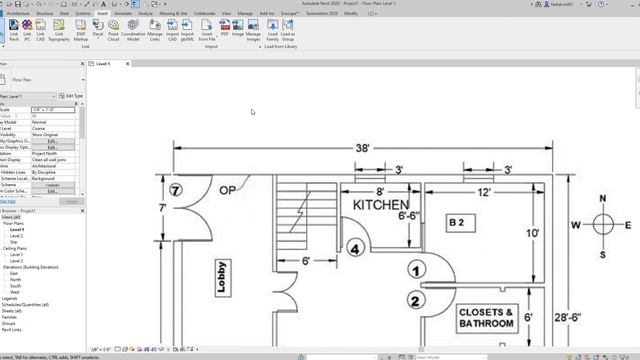Switch to the Annotate ribbon tab
640x360 pixels.
[x=123, y=13]
